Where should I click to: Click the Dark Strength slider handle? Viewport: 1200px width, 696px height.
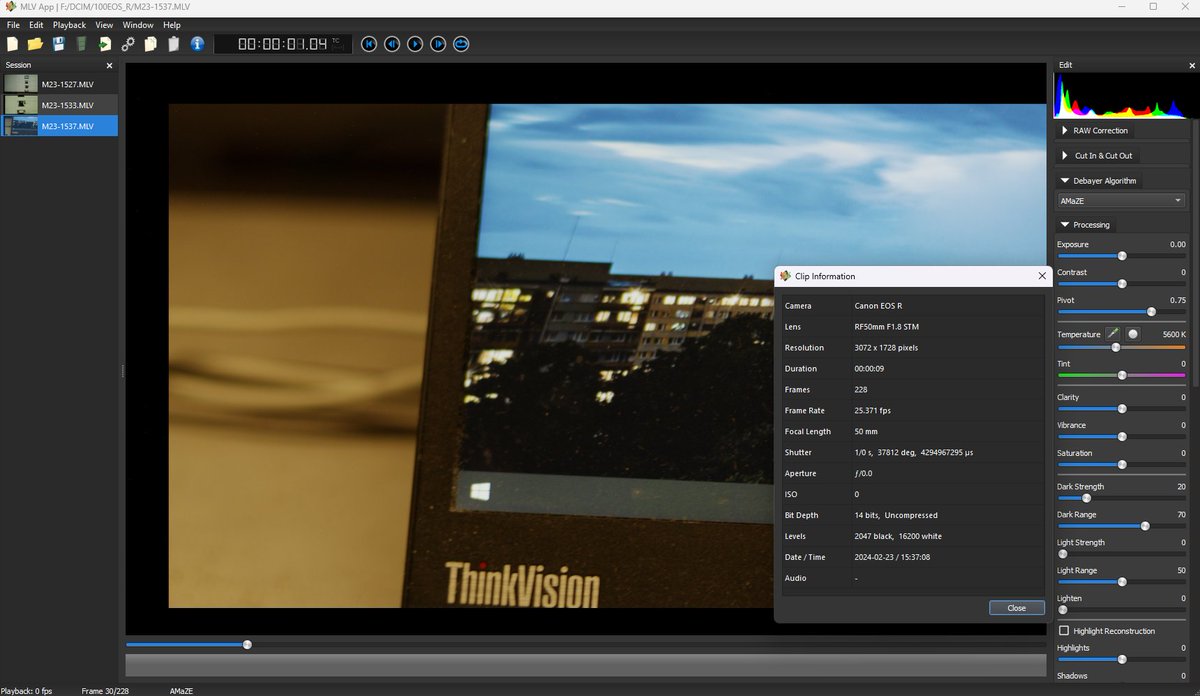(x=1087, y=498)
